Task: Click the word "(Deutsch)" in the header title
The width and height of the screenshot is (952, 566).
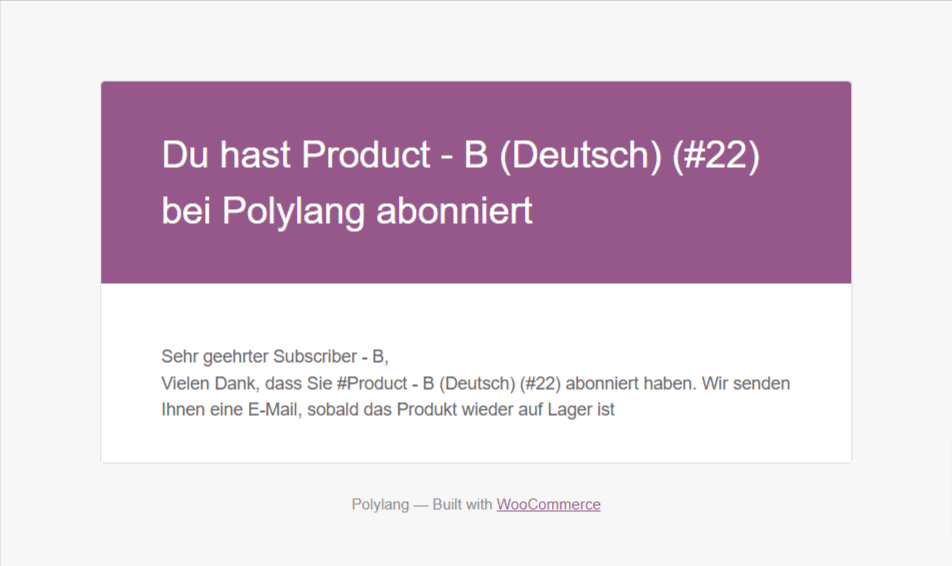Action: 580,155
